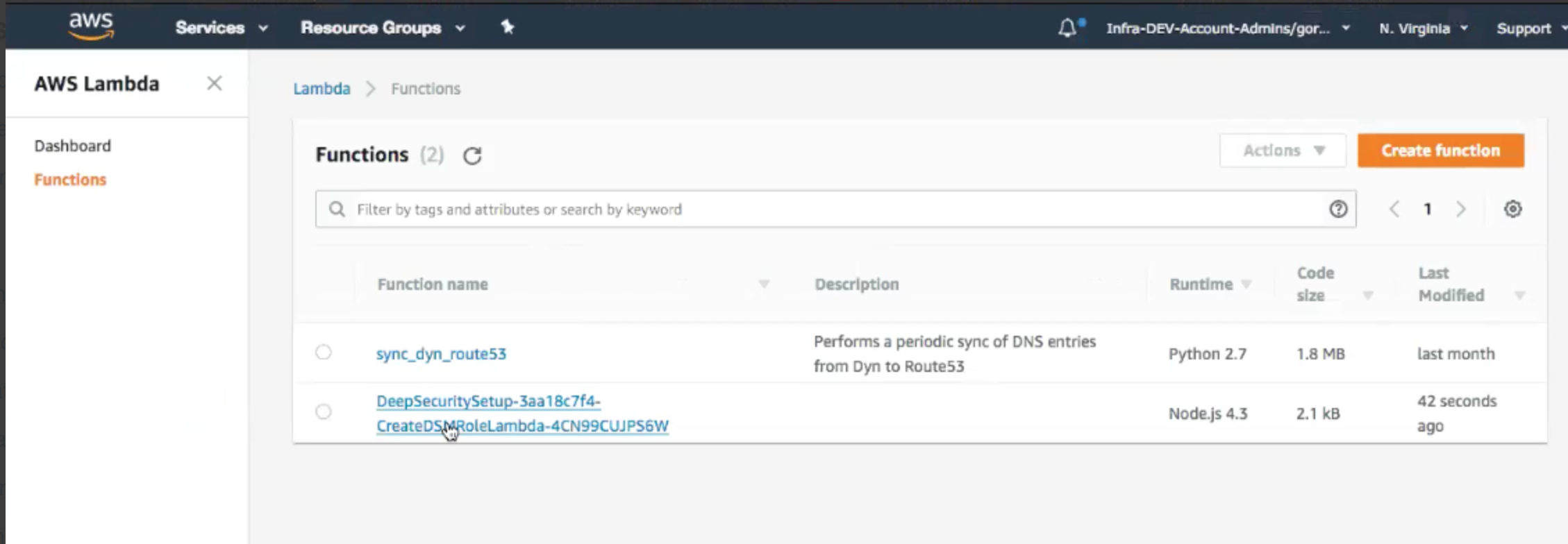Sort by Function name column
Image resolution: width=1568 pixels, height=544 pixels.
(433, 284)
